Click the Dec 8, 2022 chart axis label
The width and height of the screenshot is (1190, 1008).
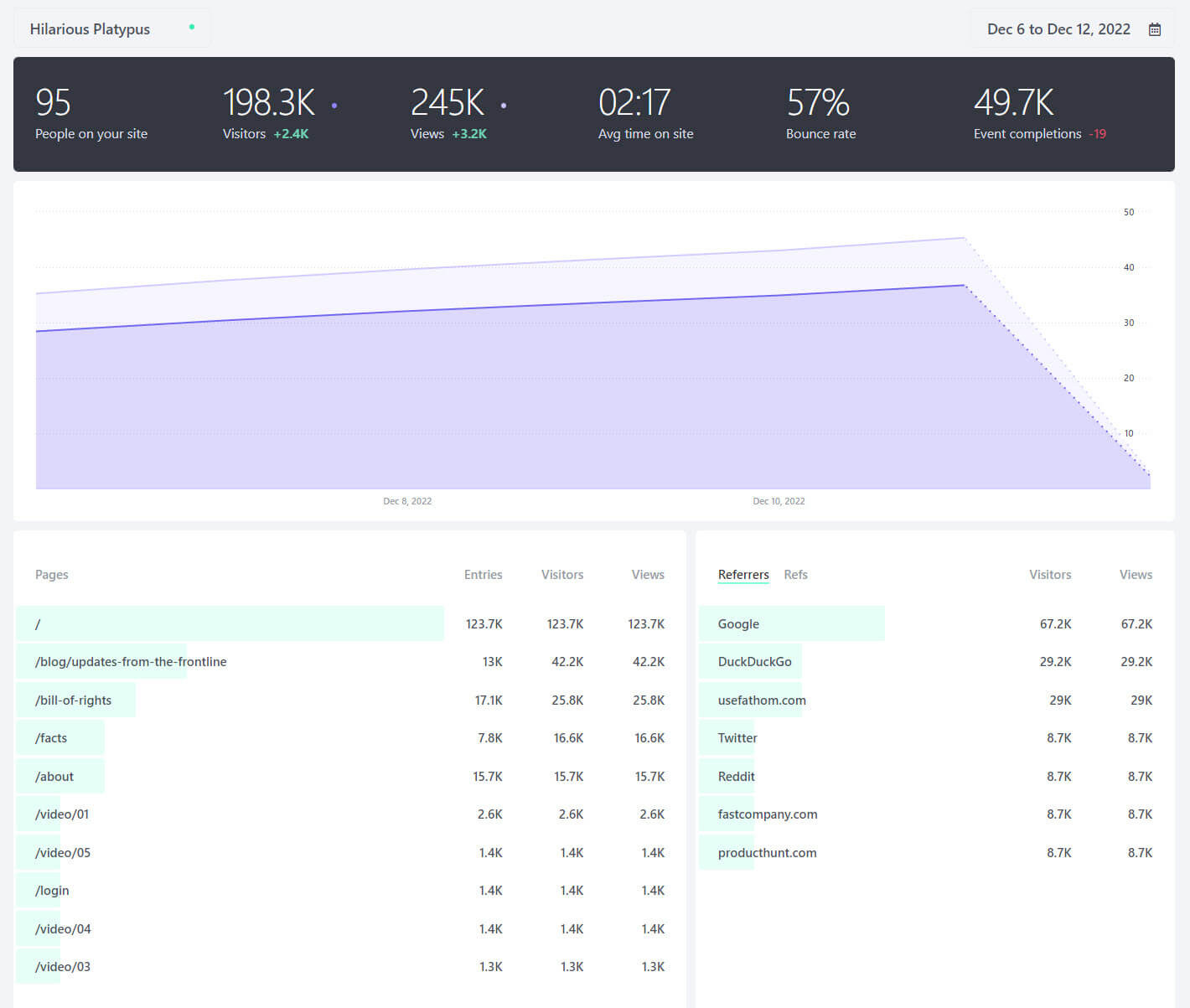coord(407,501)
